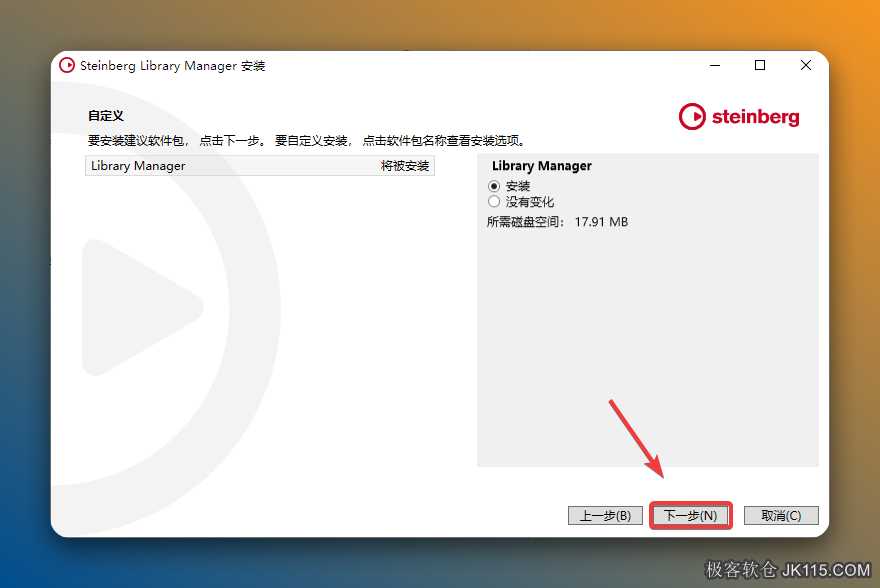This screenshot has width=880, height=588.
Task: Click the Steinberg installer title bar icon
Action: pyautogui.click(x=67, y=66)
